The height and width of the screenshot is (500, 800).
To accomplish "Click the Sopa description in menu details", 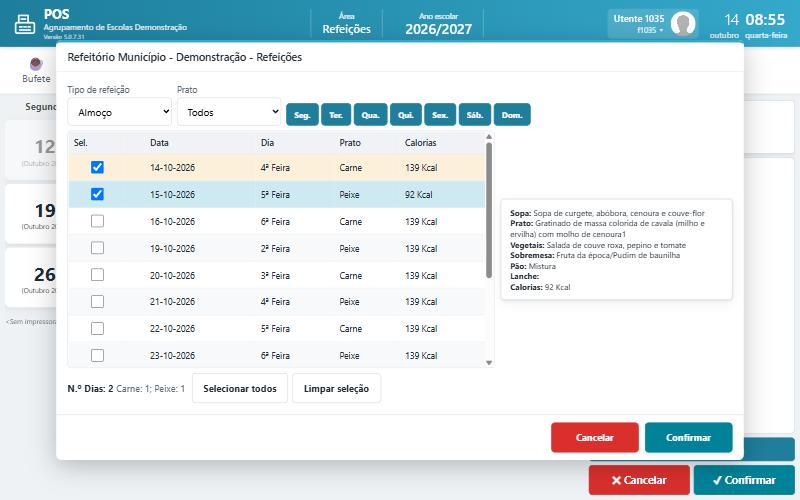I will tap(607, 213).
